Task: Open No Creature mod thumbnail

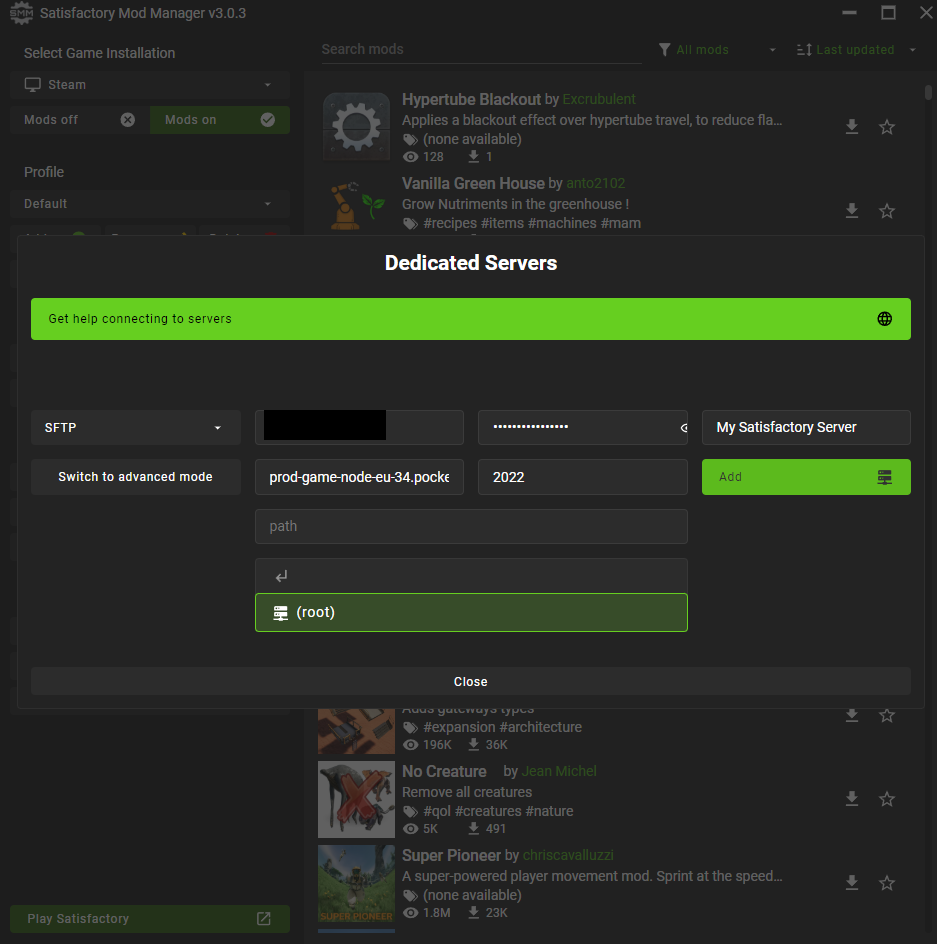Action: pyautogui.click(x=356, y=800)
